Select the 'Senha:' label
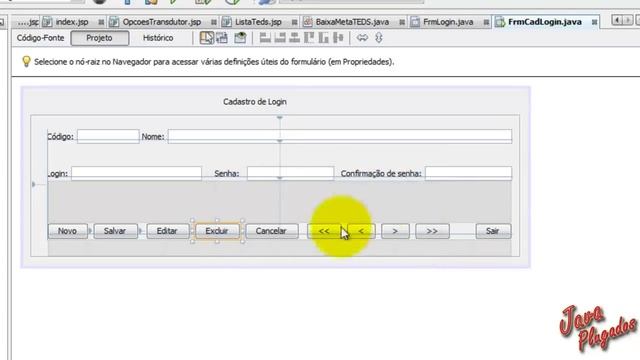 tap(227, 173)
